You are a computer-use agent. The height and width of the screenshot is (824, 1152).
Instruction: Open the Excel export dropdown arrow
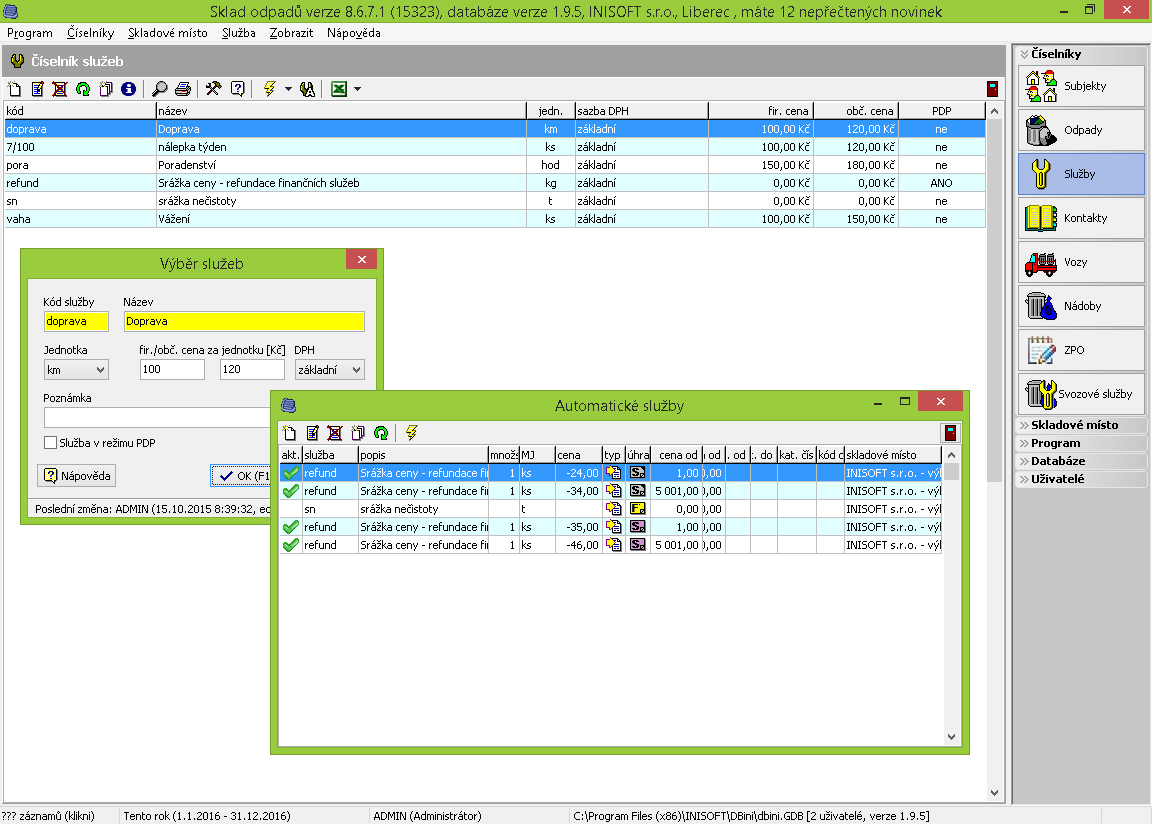[x=358, y=89]
